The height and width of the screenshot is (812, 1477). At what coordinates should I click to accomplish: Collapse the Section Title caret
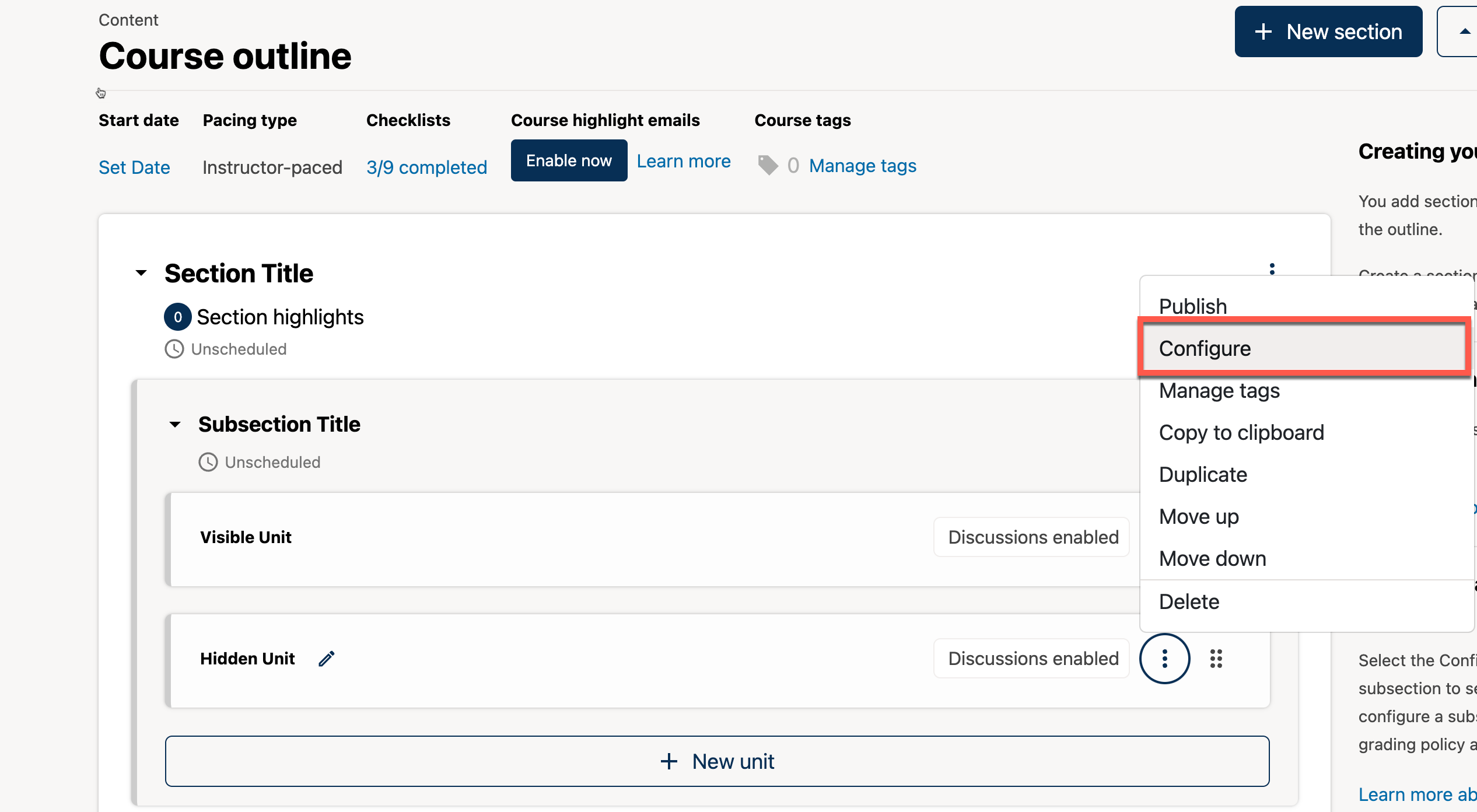click(x=141, y=273)
